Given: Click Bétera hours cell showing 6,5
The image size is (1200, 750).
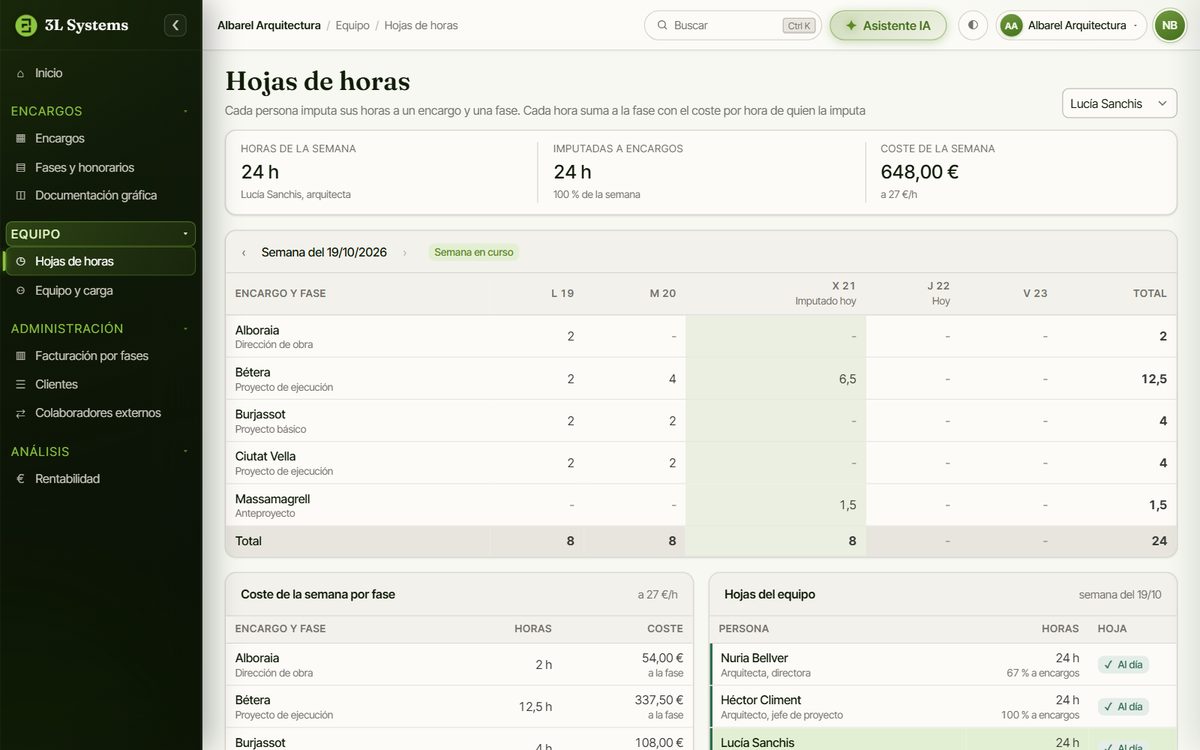Looking at the screenshot, I should click(x=776, y=379).
